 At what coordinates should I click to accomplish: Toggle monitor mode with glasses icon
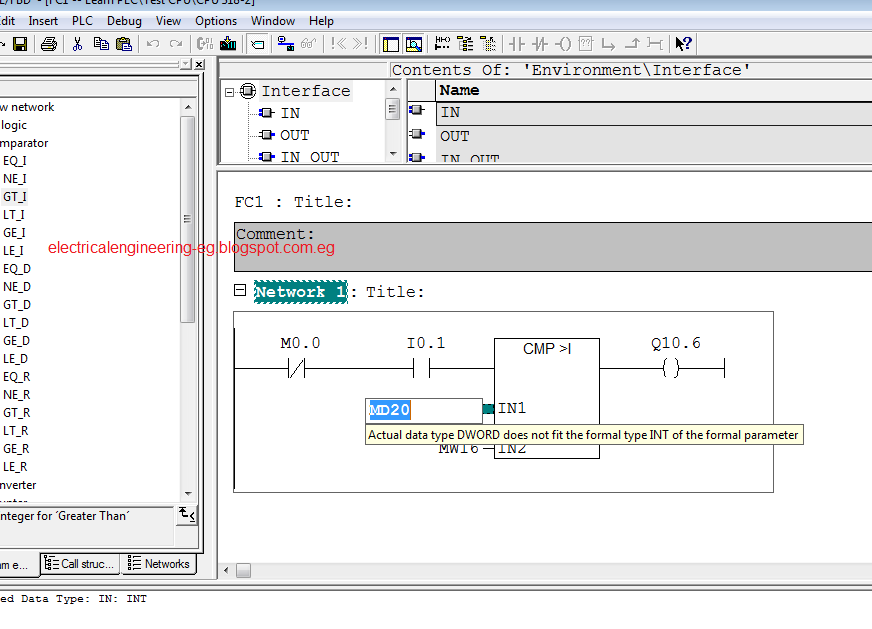coord(308,43)
